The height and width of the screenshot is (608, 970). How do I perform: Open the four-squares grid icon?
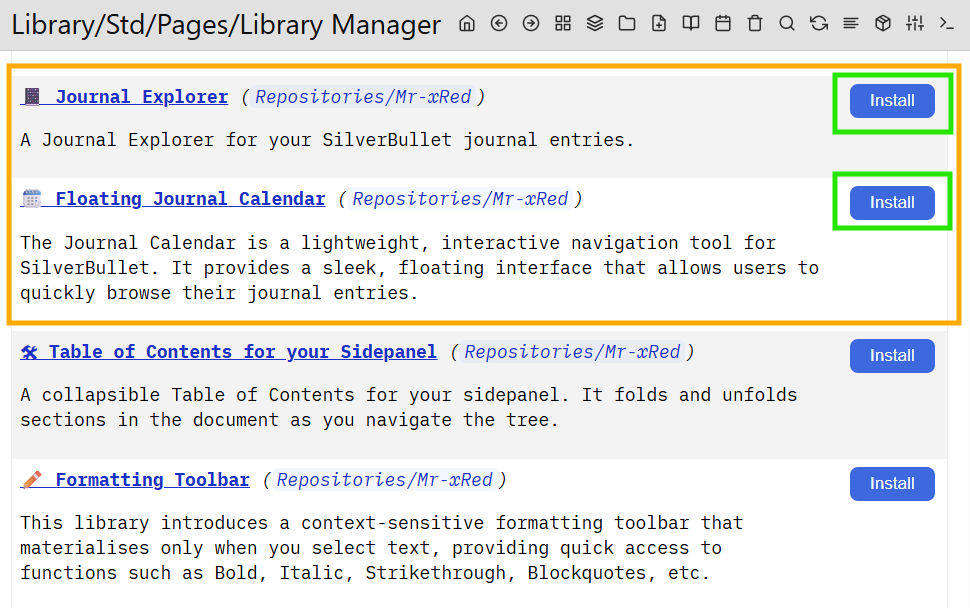[563, 24]
